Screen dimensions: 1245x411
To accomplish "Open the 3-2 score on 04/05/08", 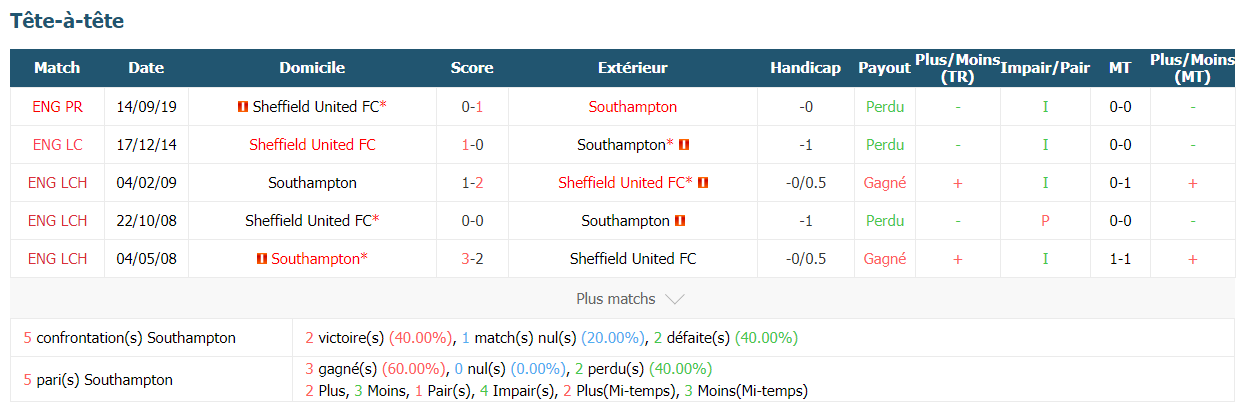I will pos(472,258).
